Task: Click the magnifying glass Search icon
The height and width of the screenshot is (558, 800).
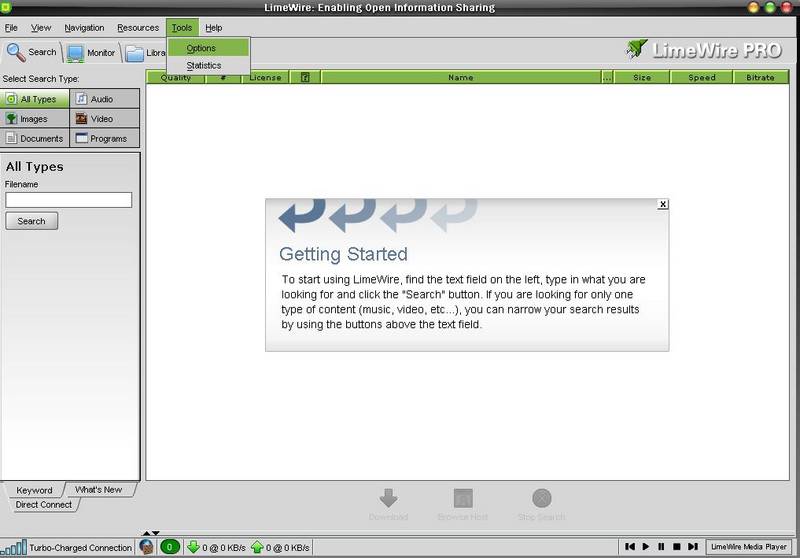Action: (x=15, y=52)
